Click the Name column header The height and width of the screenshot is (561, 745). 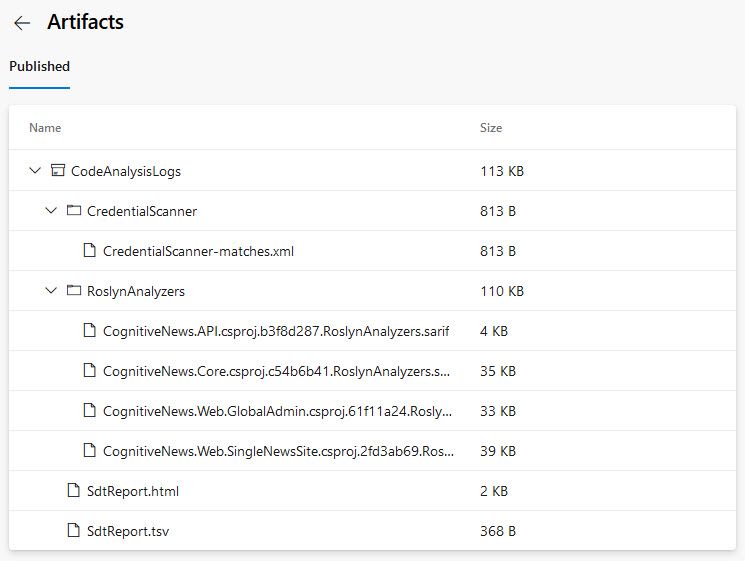click(45, 128)
